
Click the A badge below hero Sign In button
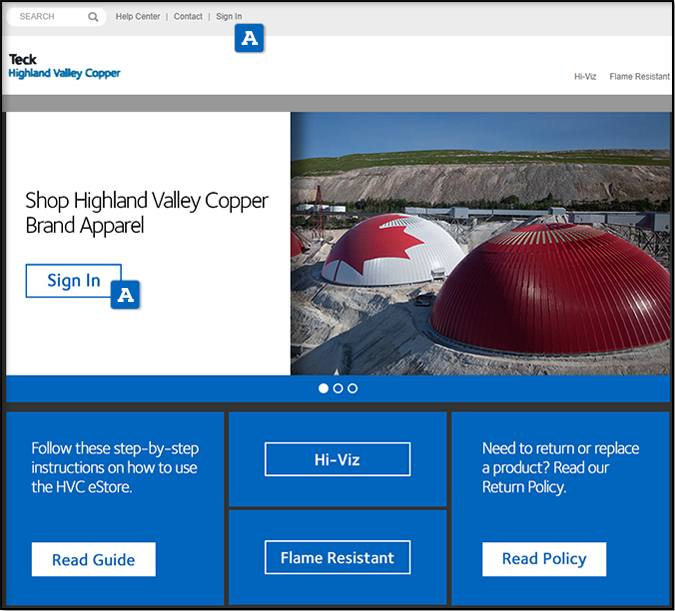click(x=125, y=295)
